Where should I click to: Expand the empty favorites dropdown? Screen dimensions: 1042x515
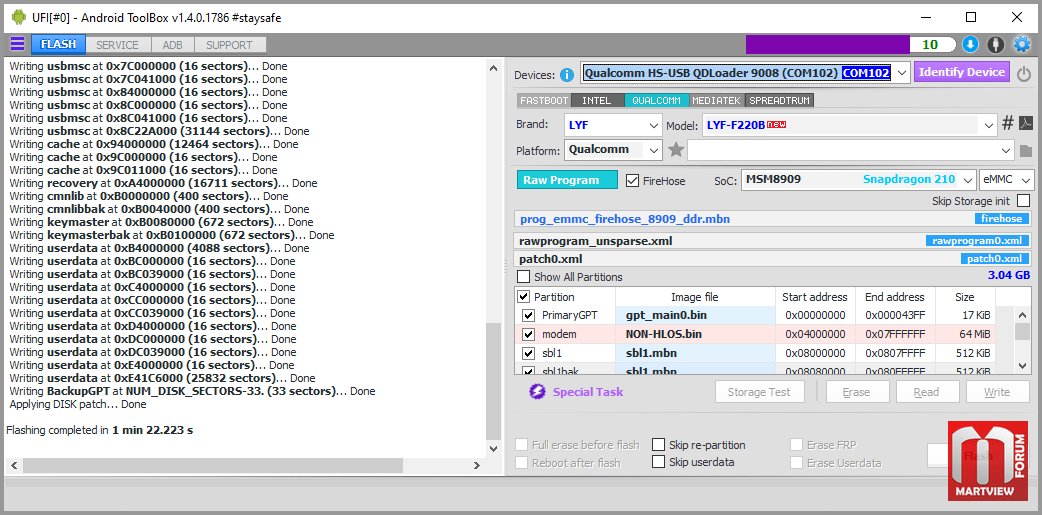pyautogui.click(x=1007, y=150)
